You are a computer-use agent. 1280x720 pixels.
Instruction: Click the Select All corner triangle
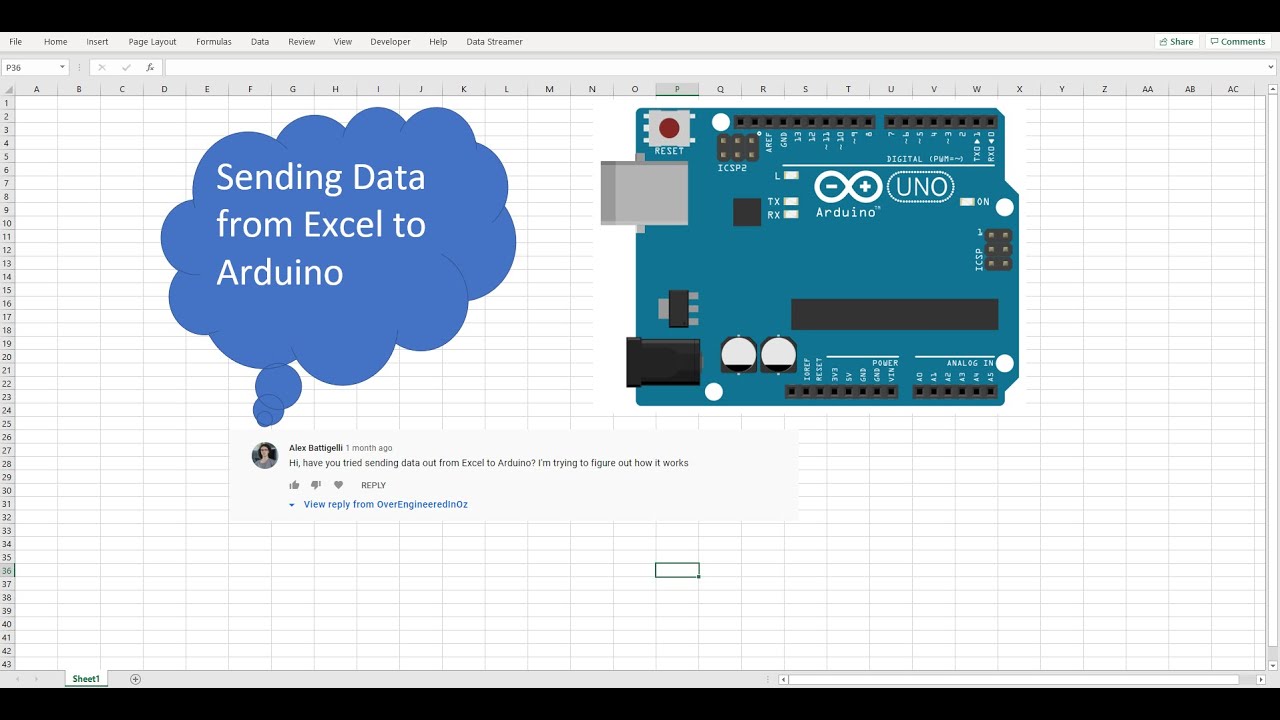coord(7,89)
